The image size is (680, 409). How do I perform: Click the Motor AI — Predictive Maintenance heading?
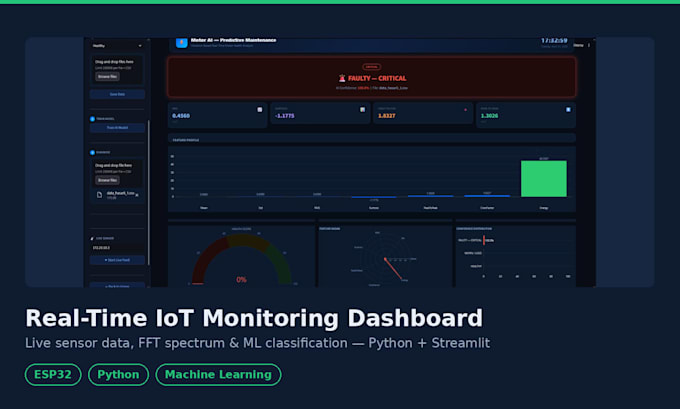tap(233, 40)
